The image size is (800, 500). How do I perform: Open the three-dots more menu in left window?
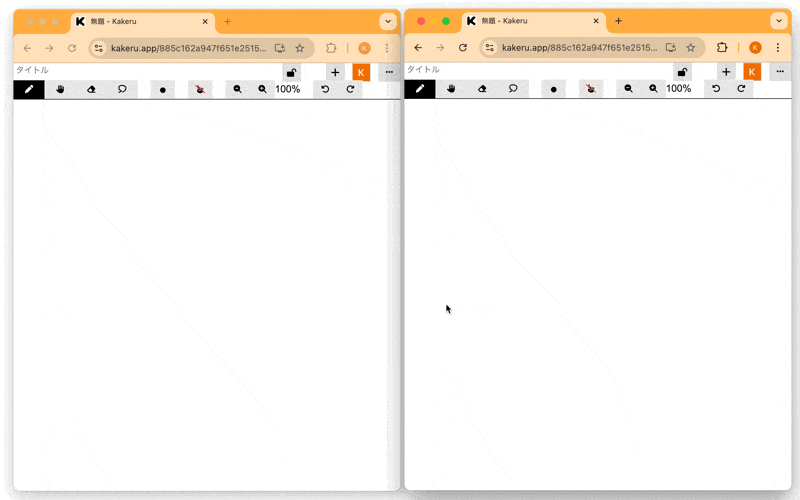pos(389,72)
